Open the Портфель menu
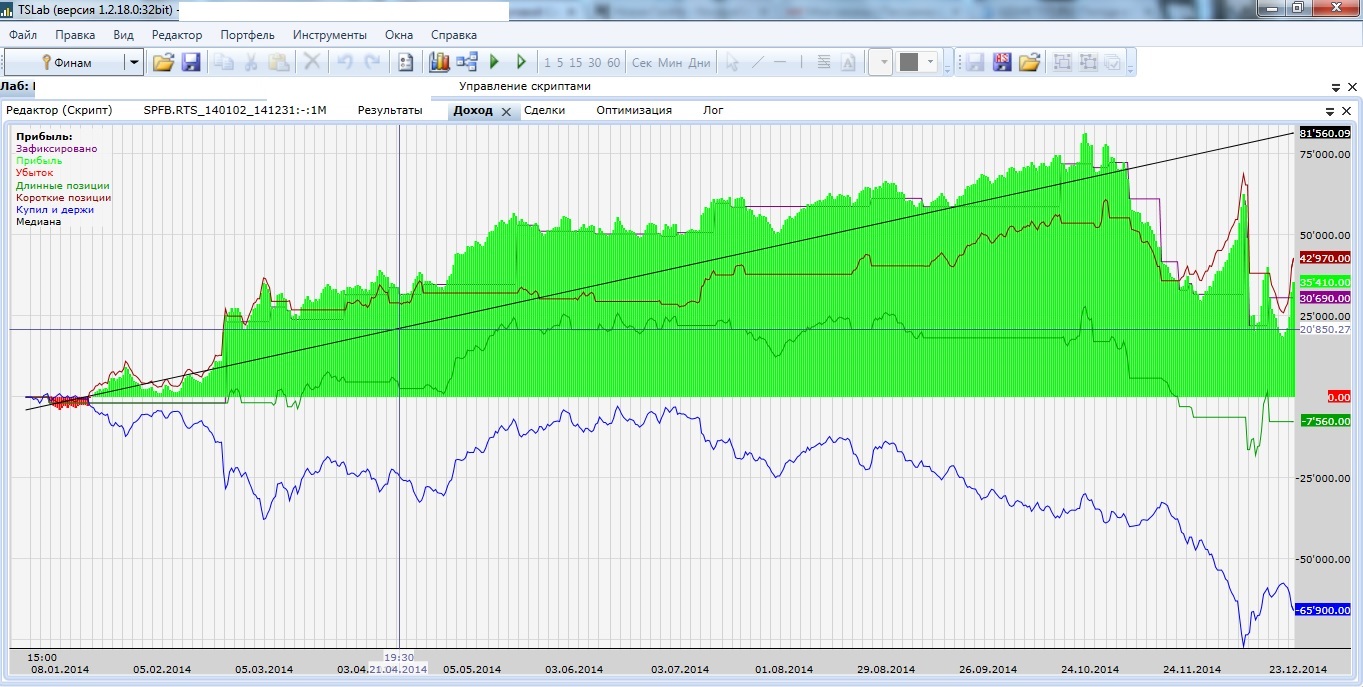Screen dimensions: 1363x687 (x=247, y=35)
